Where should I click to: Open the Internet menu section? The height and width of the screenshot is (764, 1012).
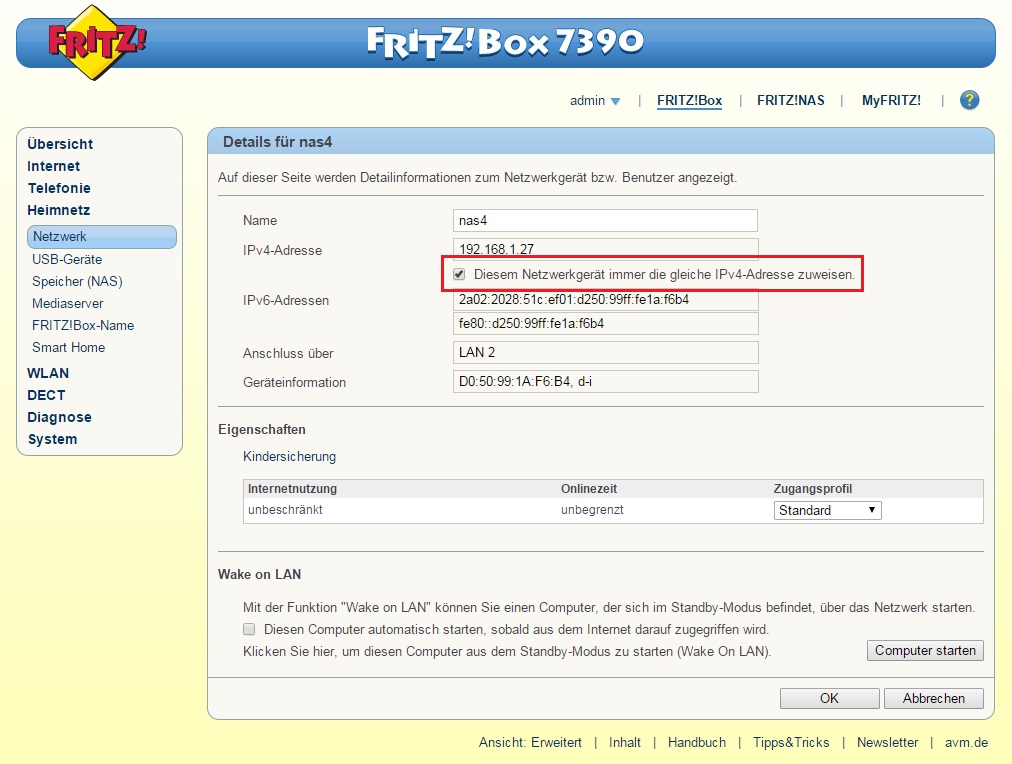coord(54,166)
